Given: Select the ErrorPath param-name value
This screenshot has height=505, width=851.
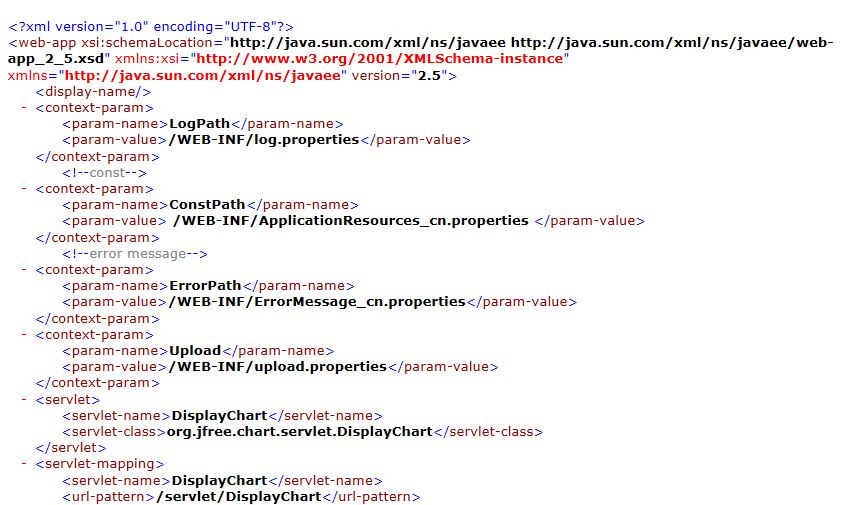Looking at the screenshot, I should (205, 286).
